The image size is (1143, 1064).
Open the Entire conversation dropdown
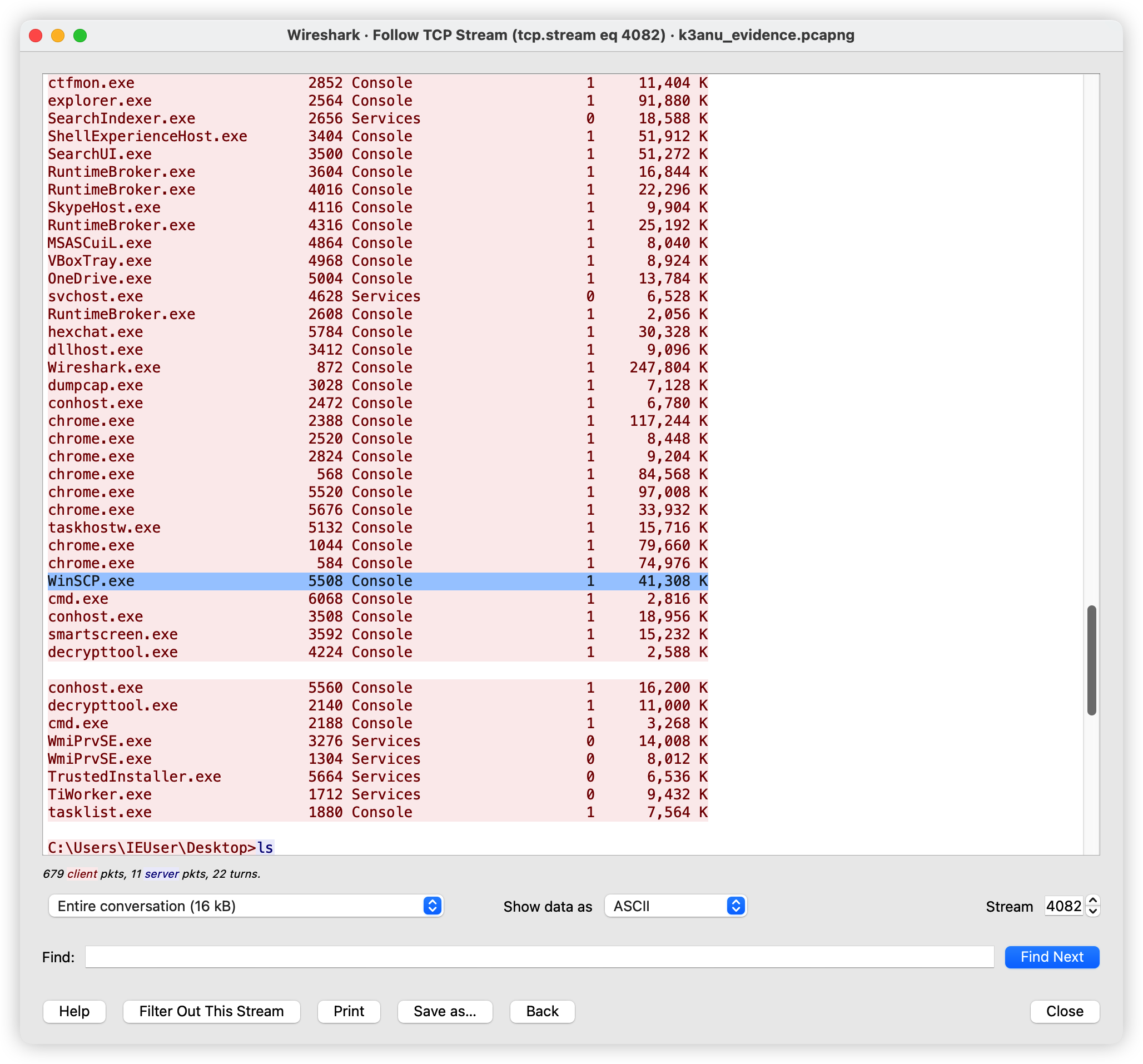pos(246,906)
